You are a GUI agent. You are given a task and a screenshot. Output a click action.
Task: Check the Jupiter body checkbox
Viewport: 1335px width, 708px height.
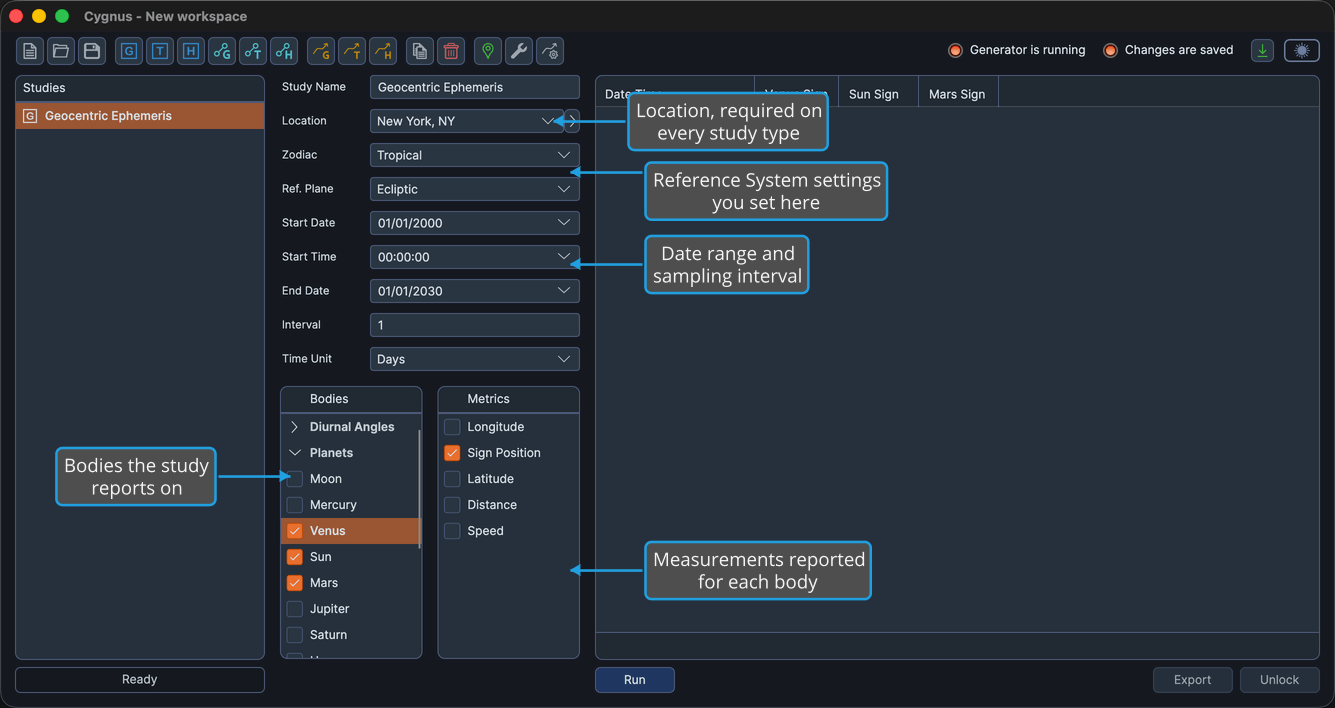tap(295, 609)
